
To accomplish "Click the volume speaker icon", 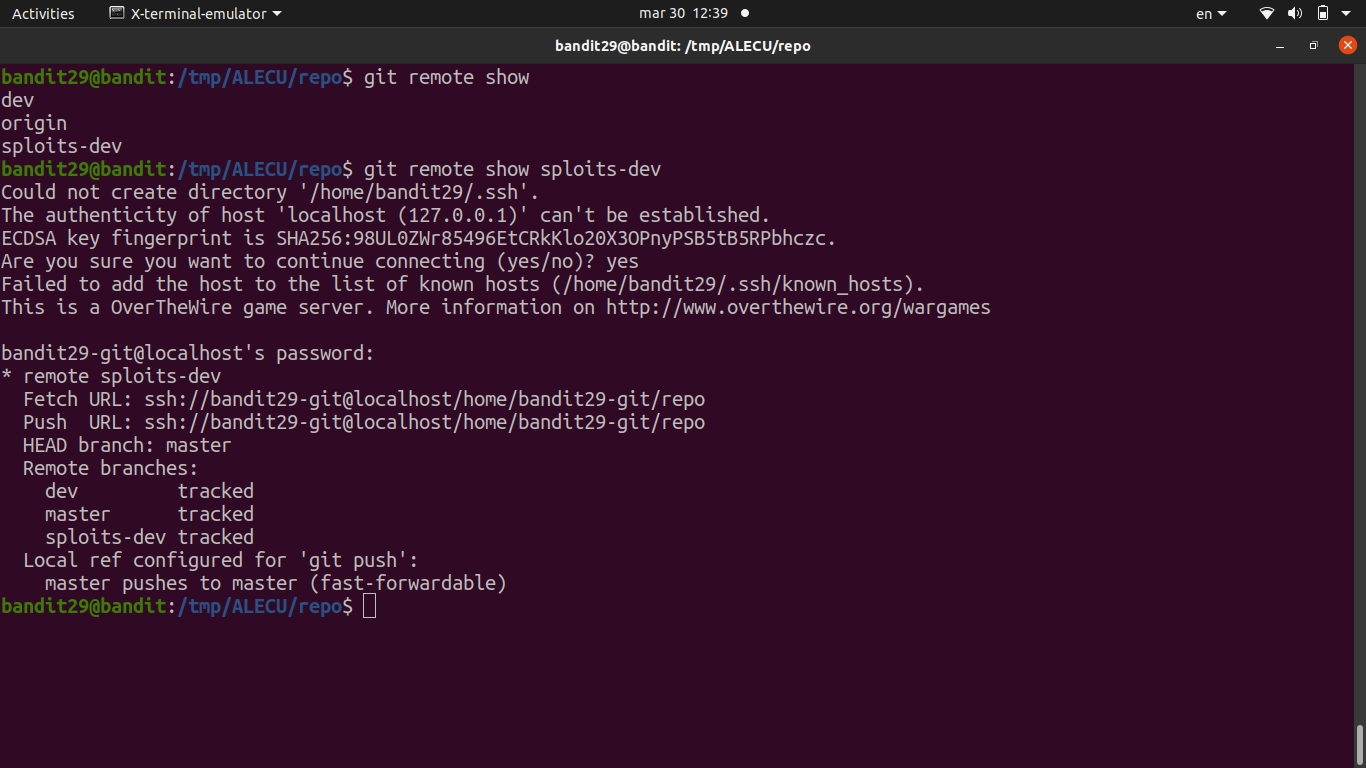I will tap(1295, 14).
